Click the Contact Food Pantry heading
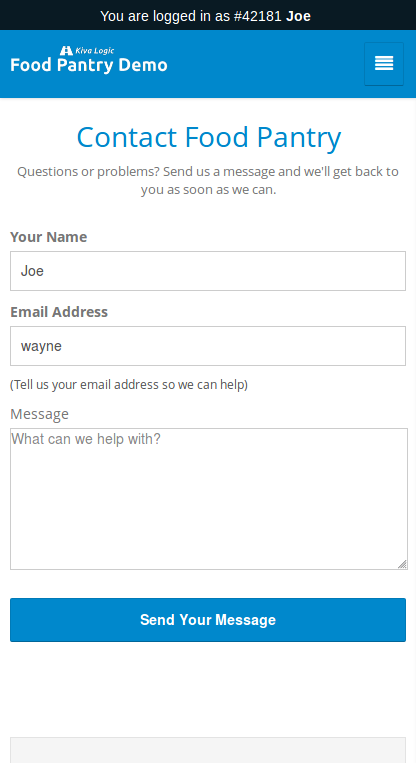Screen dimensions: 416x763 point(209,137)
